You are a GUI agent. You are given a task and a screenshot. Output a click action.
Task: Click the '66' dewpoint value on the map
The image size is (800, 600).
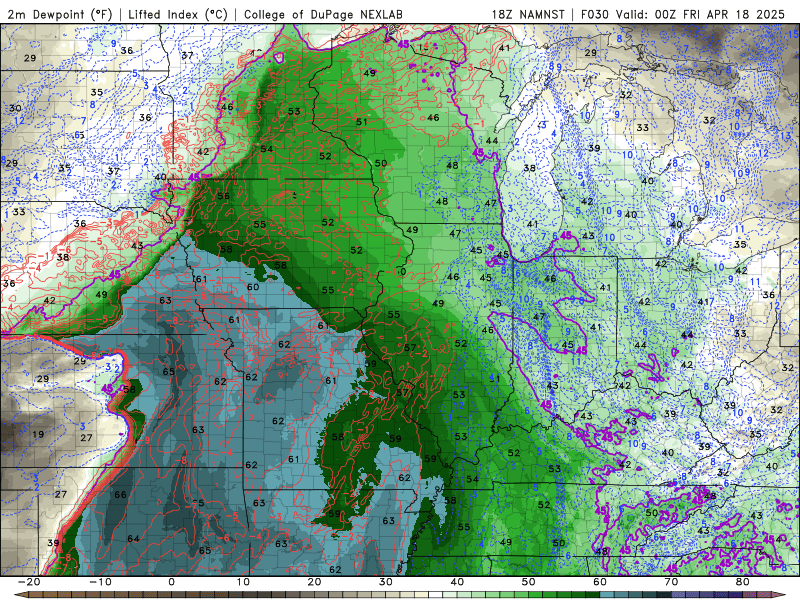pyautogui.click(x=120, y=494)
